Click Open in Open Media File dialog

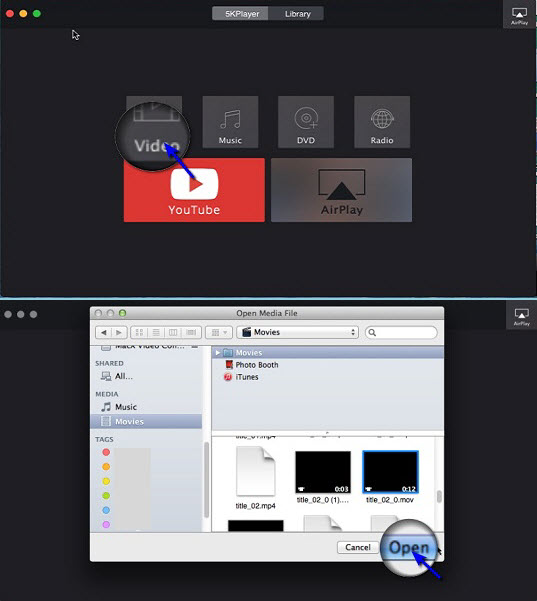(409, 547)
